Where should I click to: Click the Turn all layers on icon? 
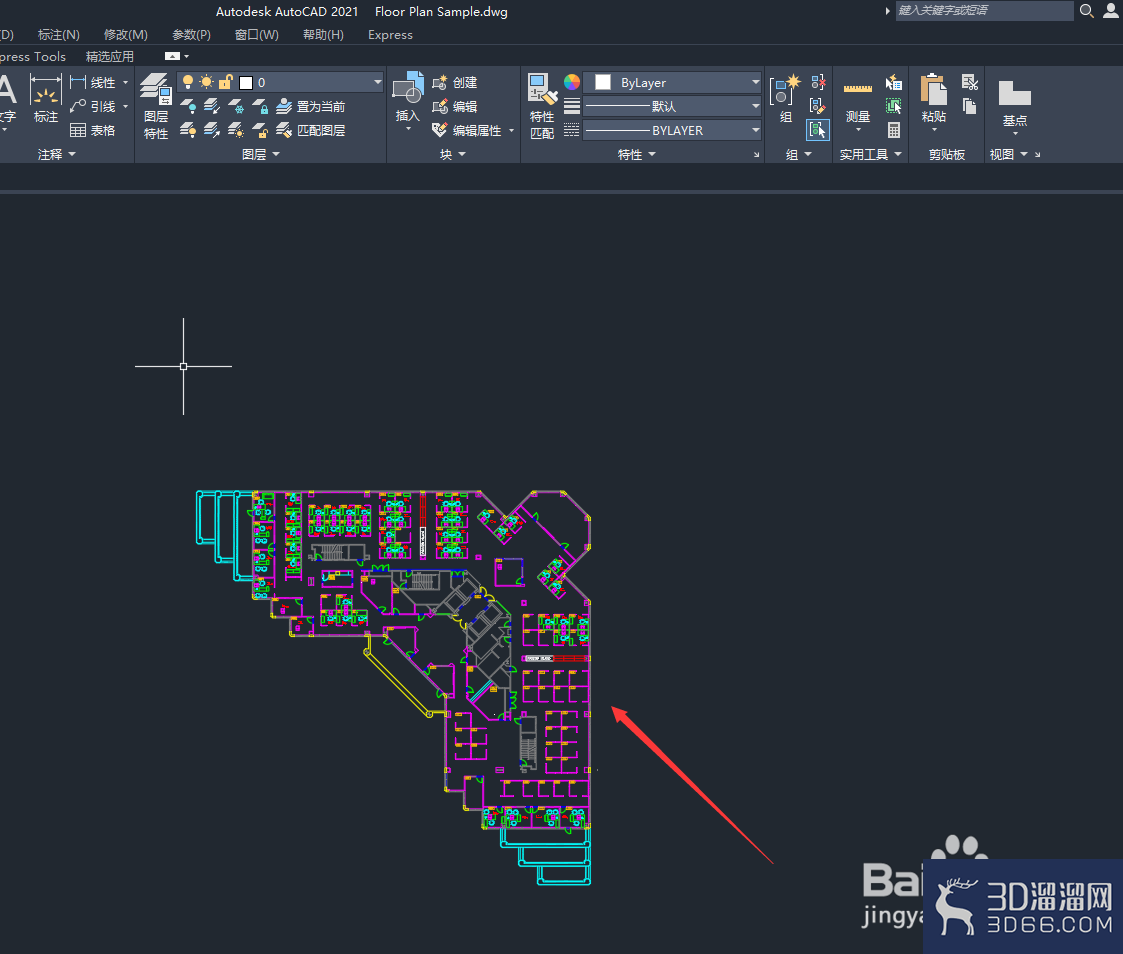coord(188,130)
